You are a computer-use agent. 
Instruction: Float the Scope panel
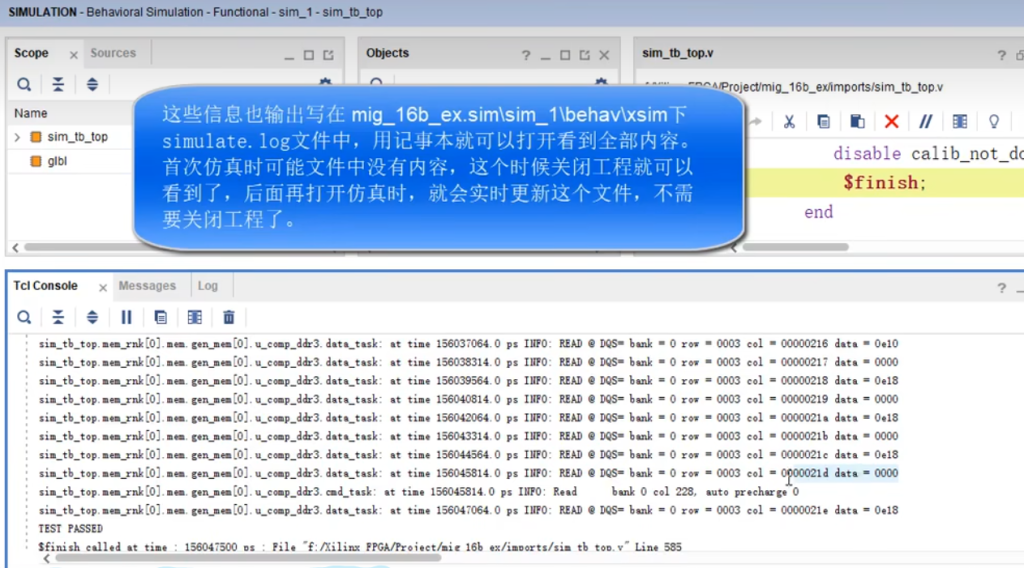tap(328, 55)
